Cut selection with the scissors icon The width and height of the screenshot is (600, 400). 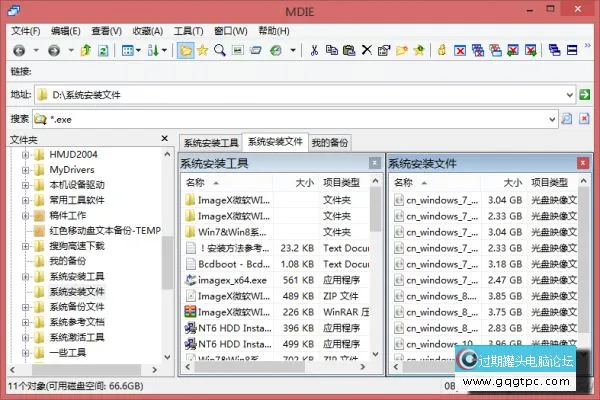coord(314,50)
